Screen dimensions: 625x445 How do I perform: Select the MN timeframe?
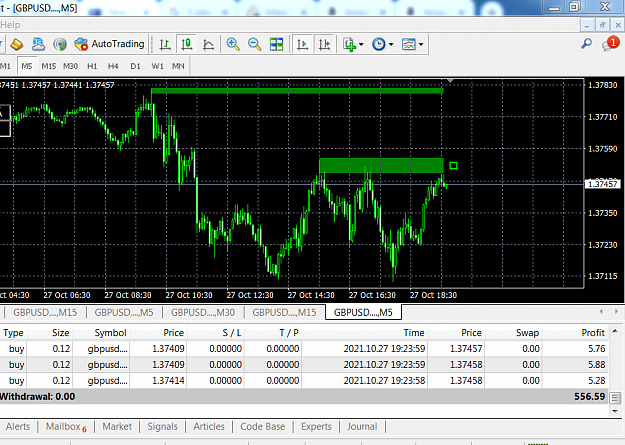pos(178,66)
